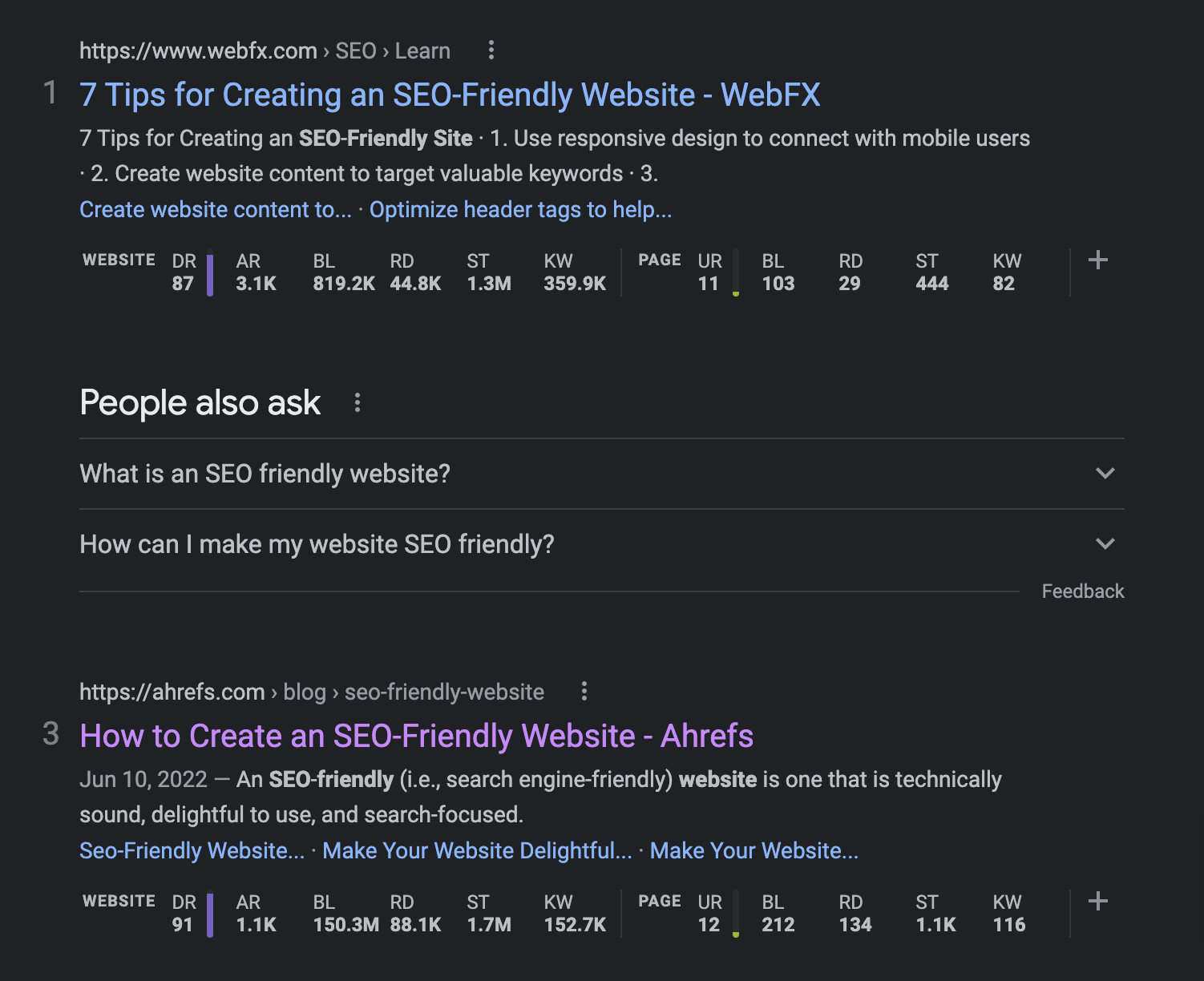The width and height of the screenshot is (1204, 981).
Task: Open '7 Tips for Creating an SEO-Friendly Website' result
Action: tap(450, 94)
